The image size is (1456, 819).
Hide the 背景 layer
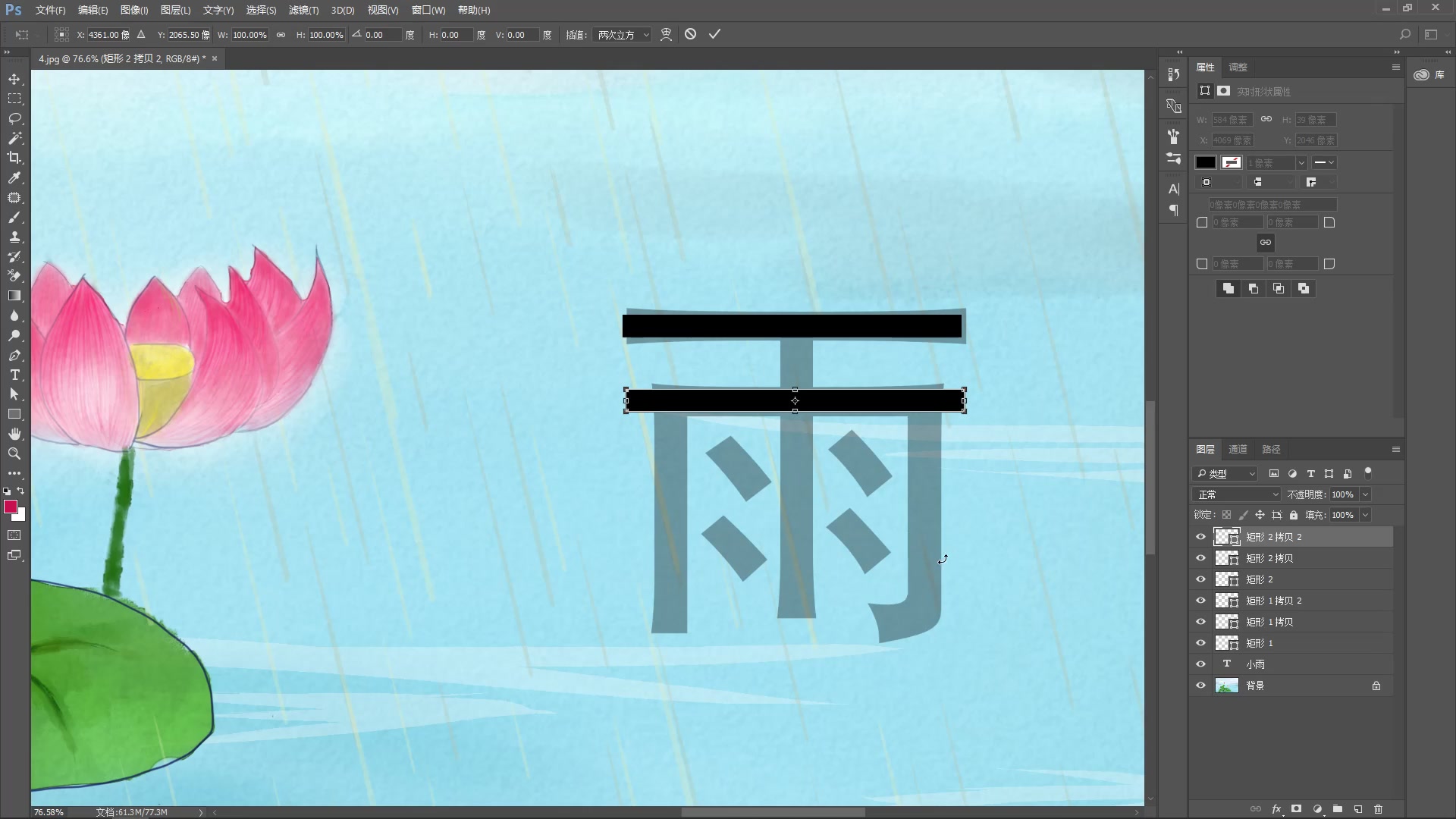(1200, 686)
